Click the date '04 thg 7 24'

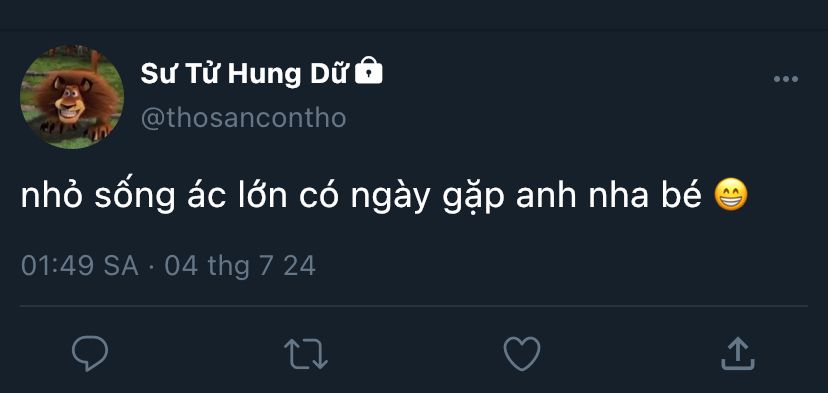240,266
